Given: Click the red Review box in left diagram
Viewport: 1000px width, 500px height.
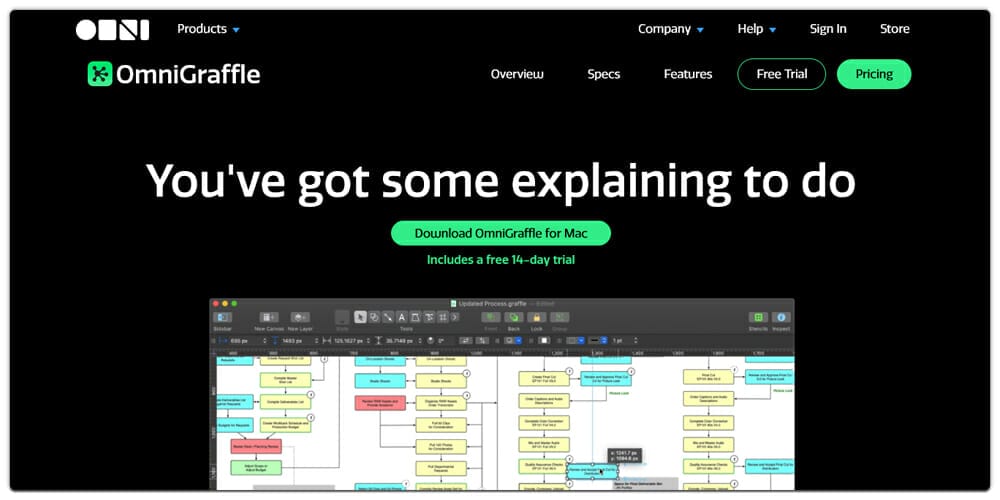Looking at the screenshot, I should pyautogui.click(x=256, y=446).
